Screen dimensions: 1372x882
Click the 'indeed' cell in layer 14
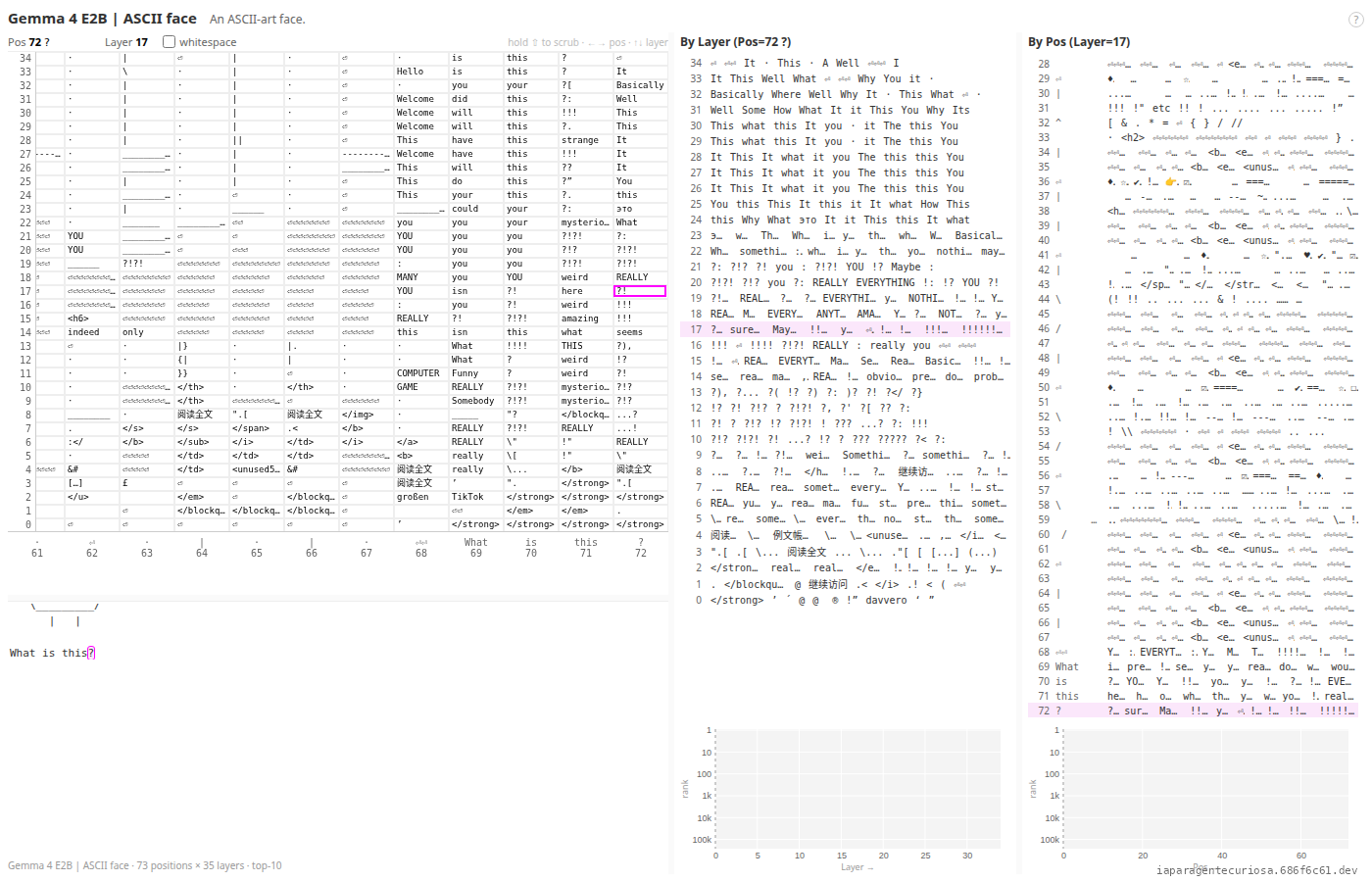point(92,332)
